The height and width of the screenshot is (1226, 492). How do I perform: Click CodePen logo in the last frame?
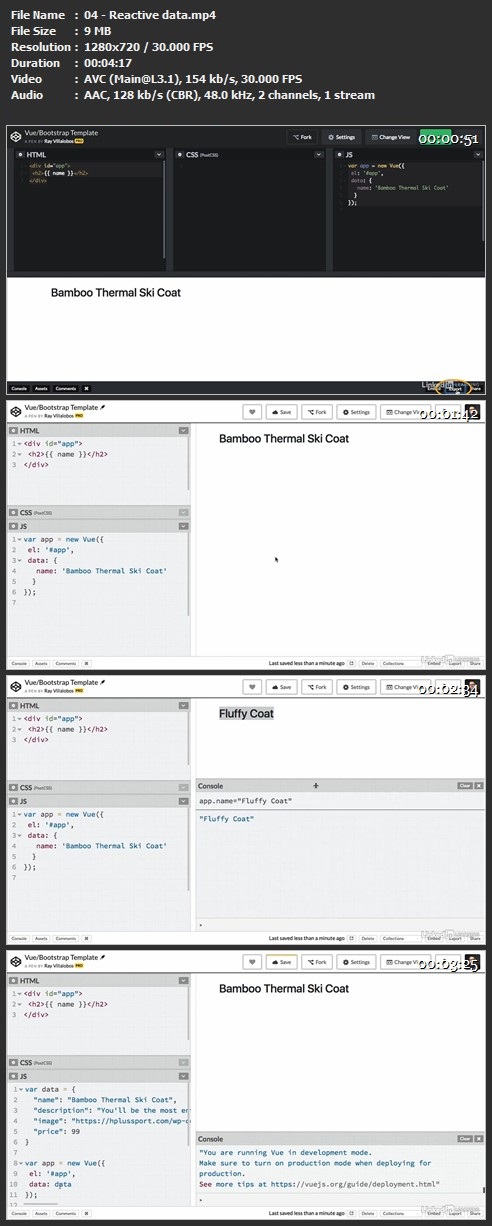(16, 961)
